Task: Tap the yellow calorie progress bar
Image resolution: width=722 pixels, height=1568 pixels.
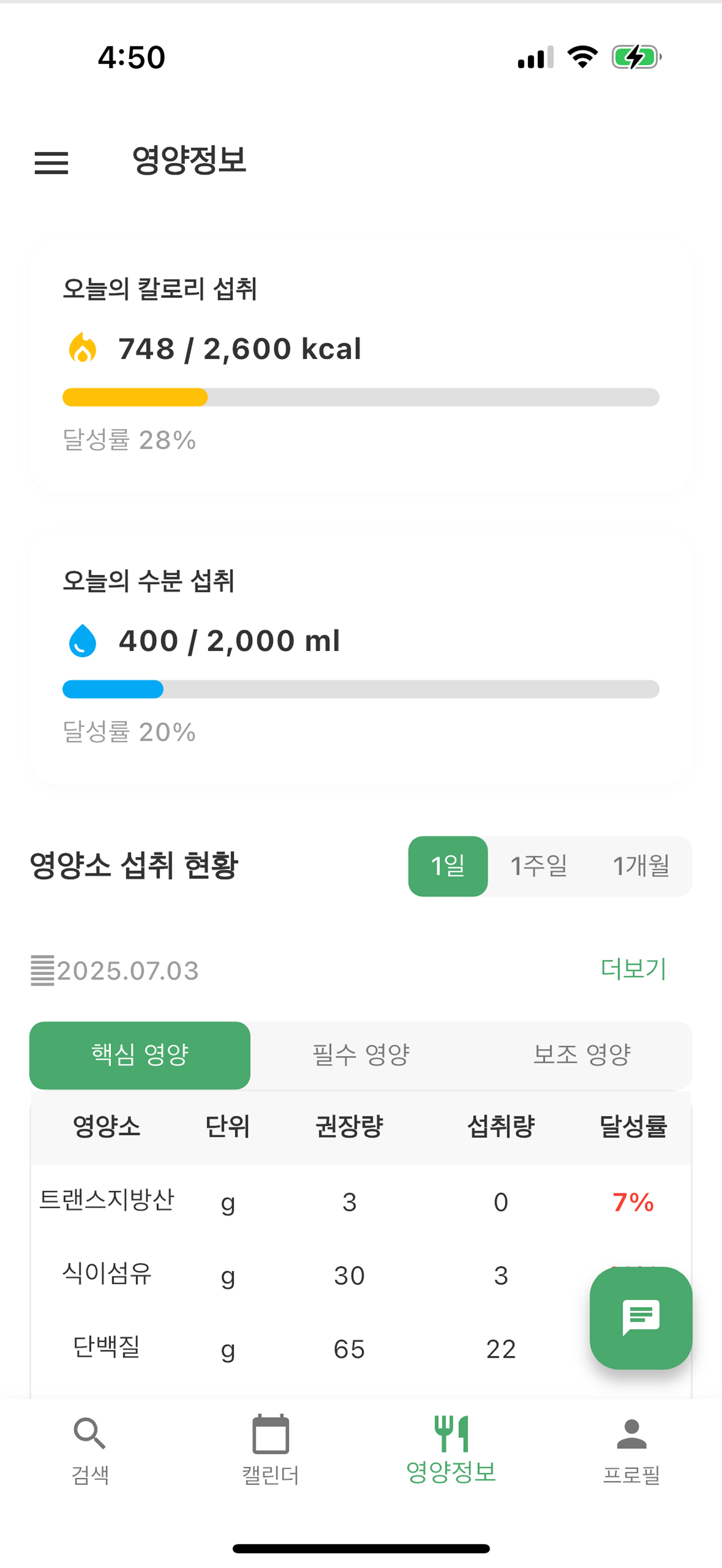Action: coord(361,397)
